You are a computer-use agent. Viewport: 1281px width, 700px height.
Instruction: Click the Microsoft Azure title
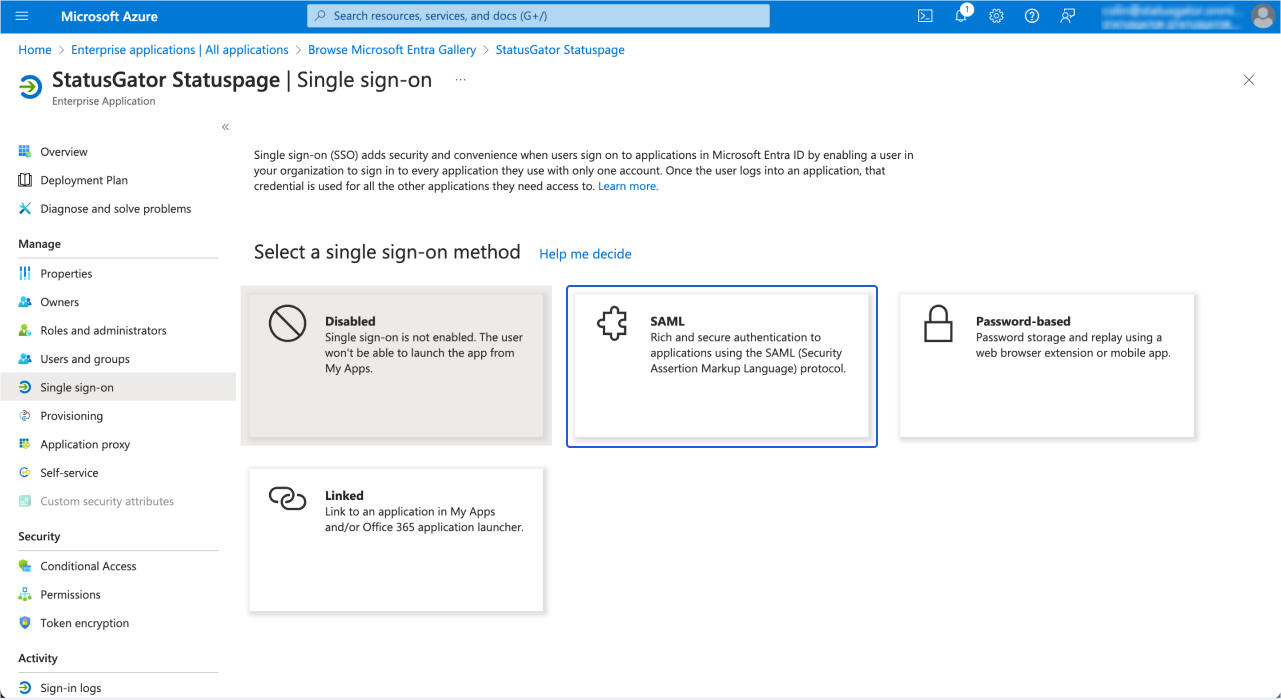pos(109,16)
